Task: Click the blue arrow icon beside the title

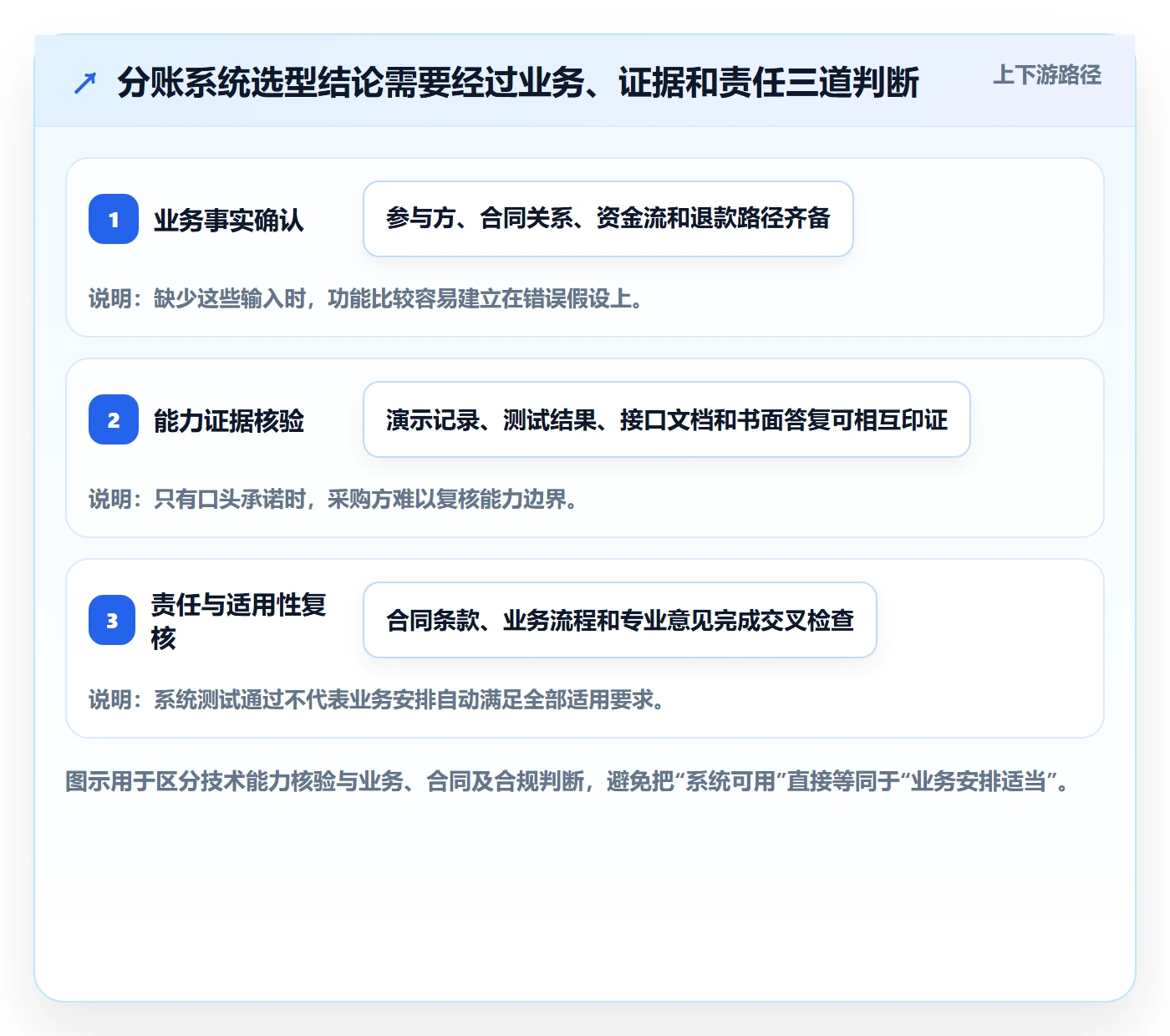Action: (85, 83)
